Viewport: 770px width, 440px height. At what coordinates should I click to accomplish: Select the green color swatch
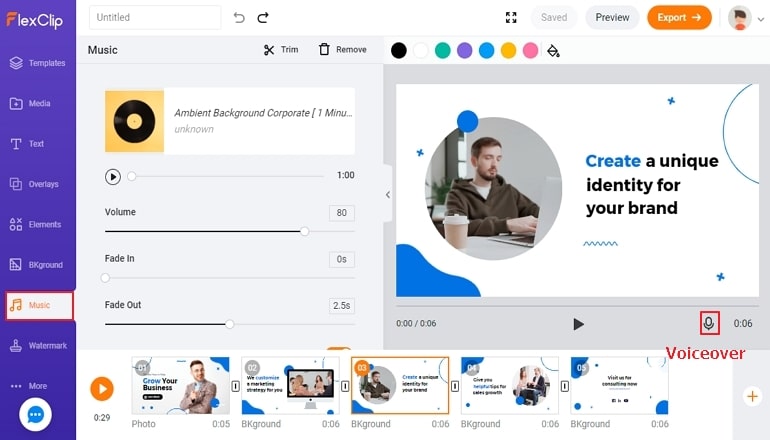click(x=442, y=51)
